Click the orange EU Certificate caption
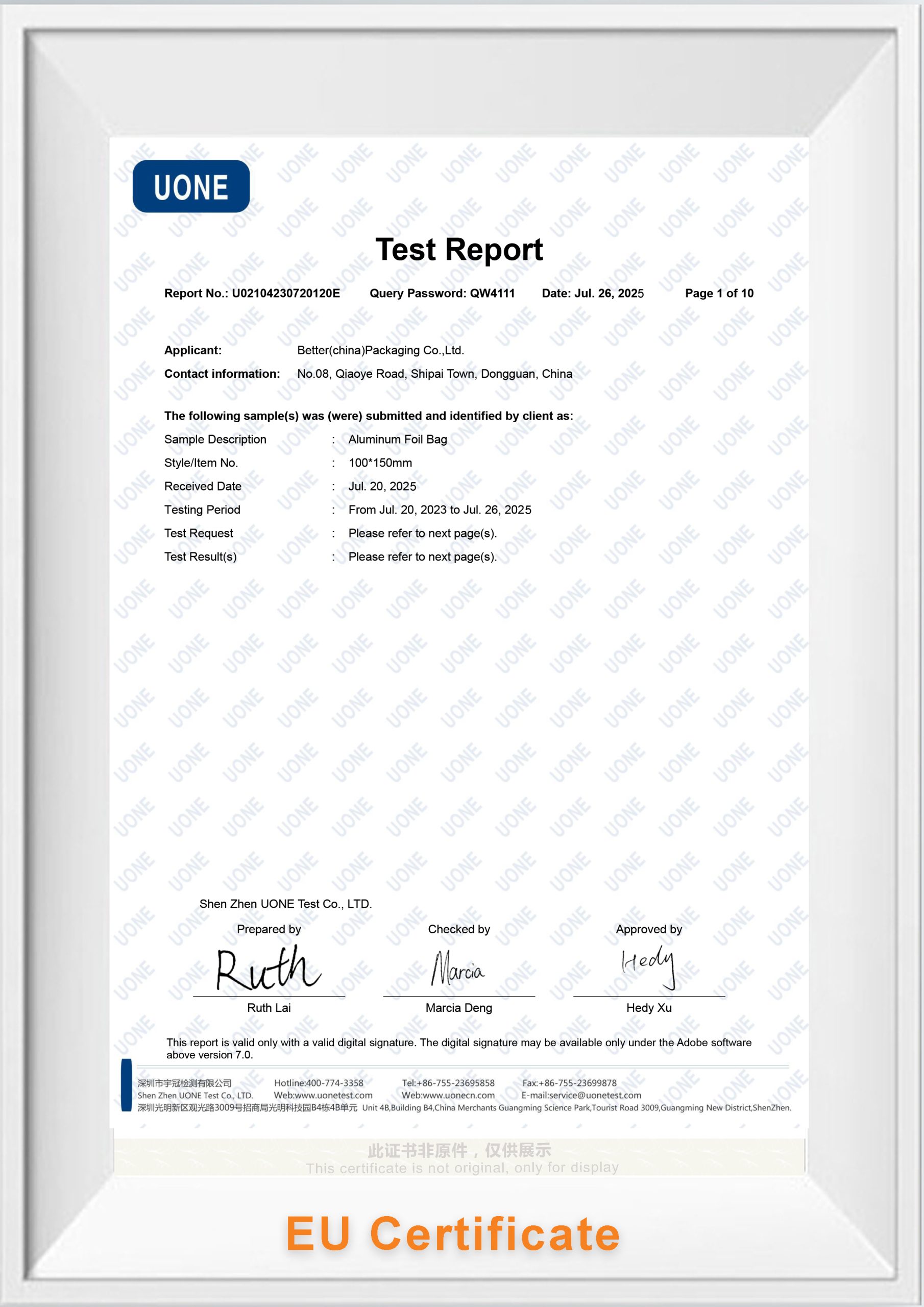 pos(453,1233)
